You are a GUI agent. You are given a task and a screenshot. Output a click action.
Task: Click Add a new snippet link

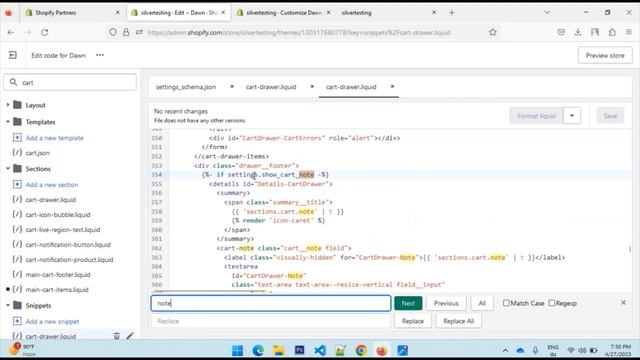(52, 321)
